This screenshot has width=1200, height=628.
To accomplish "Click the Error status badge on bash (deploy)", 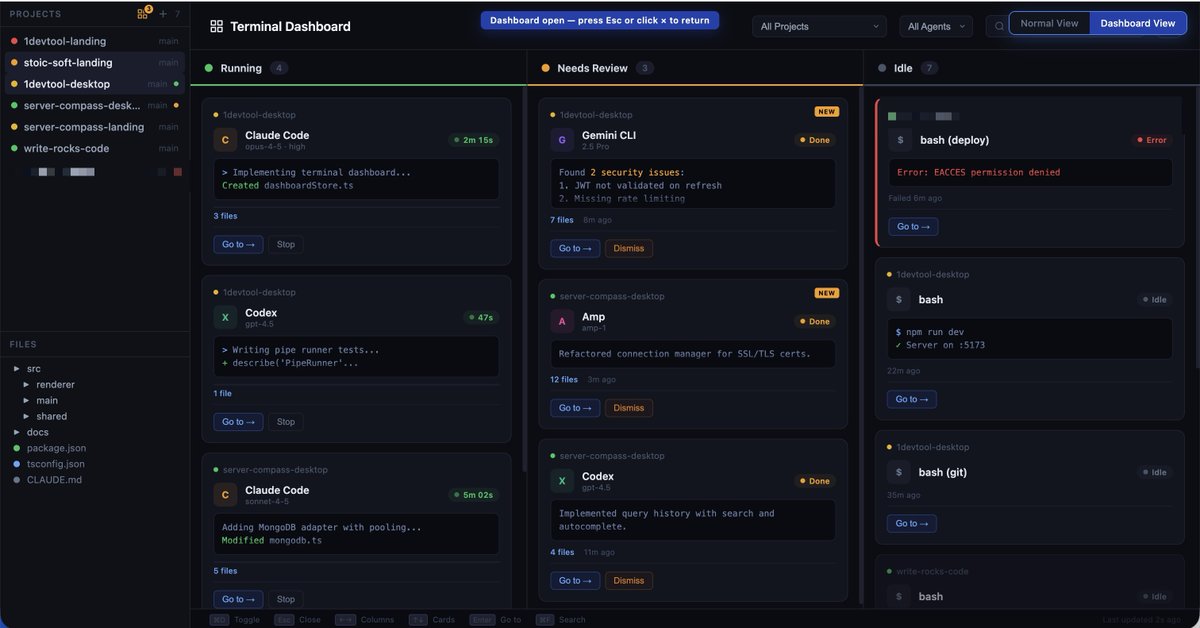I will click(1152, 140).
